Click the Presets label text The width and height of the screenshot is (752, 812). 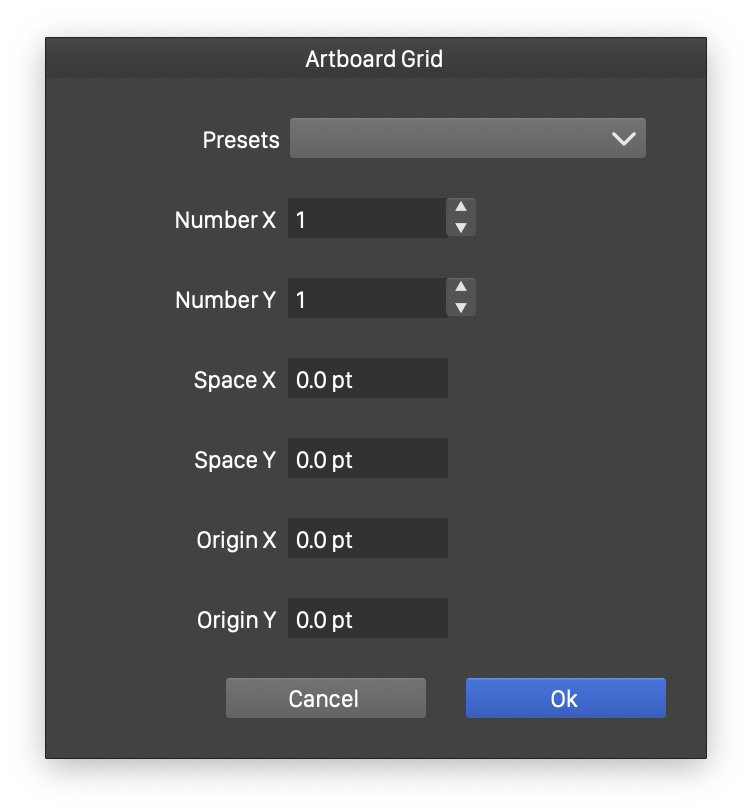click(241, 140)
